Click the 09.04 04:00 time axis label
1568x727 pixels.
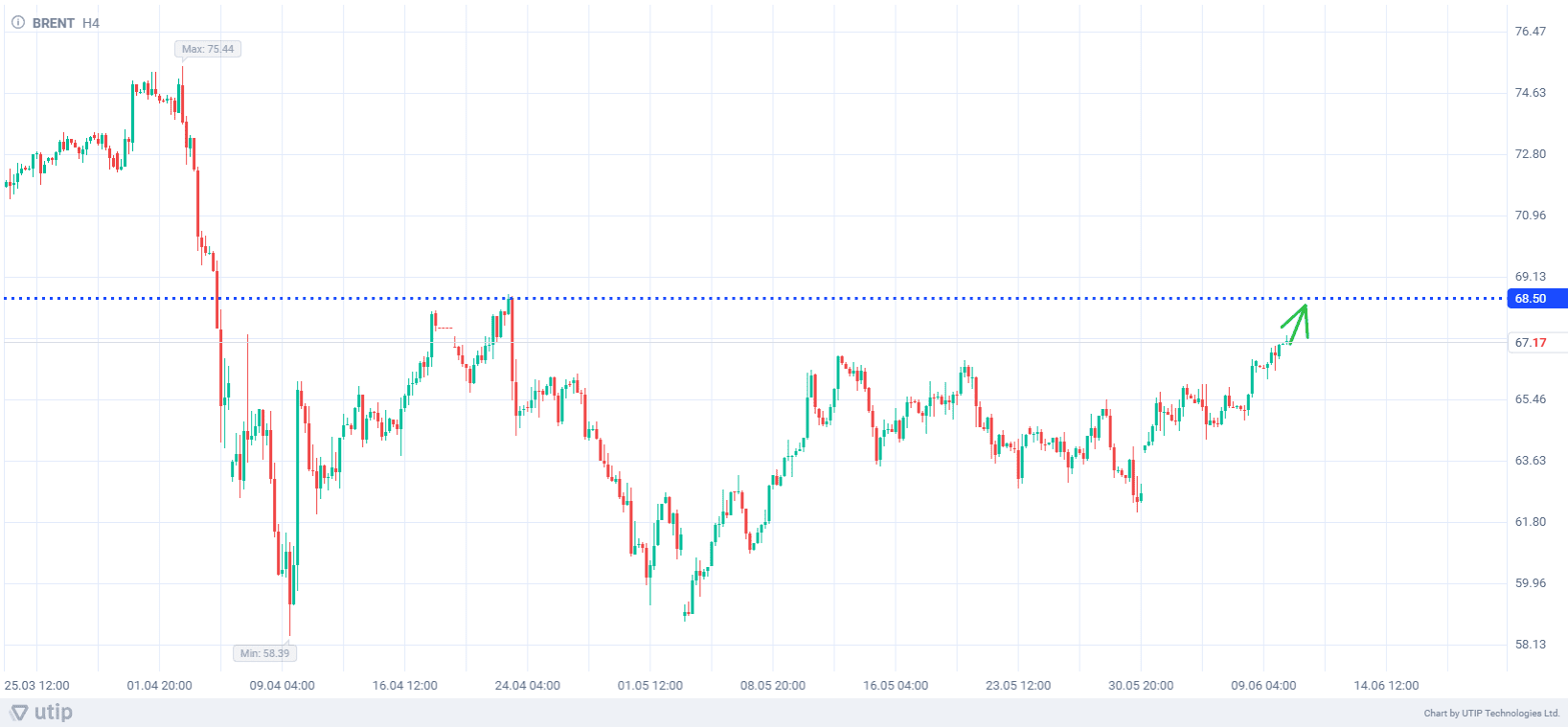[x=282, y=686]
